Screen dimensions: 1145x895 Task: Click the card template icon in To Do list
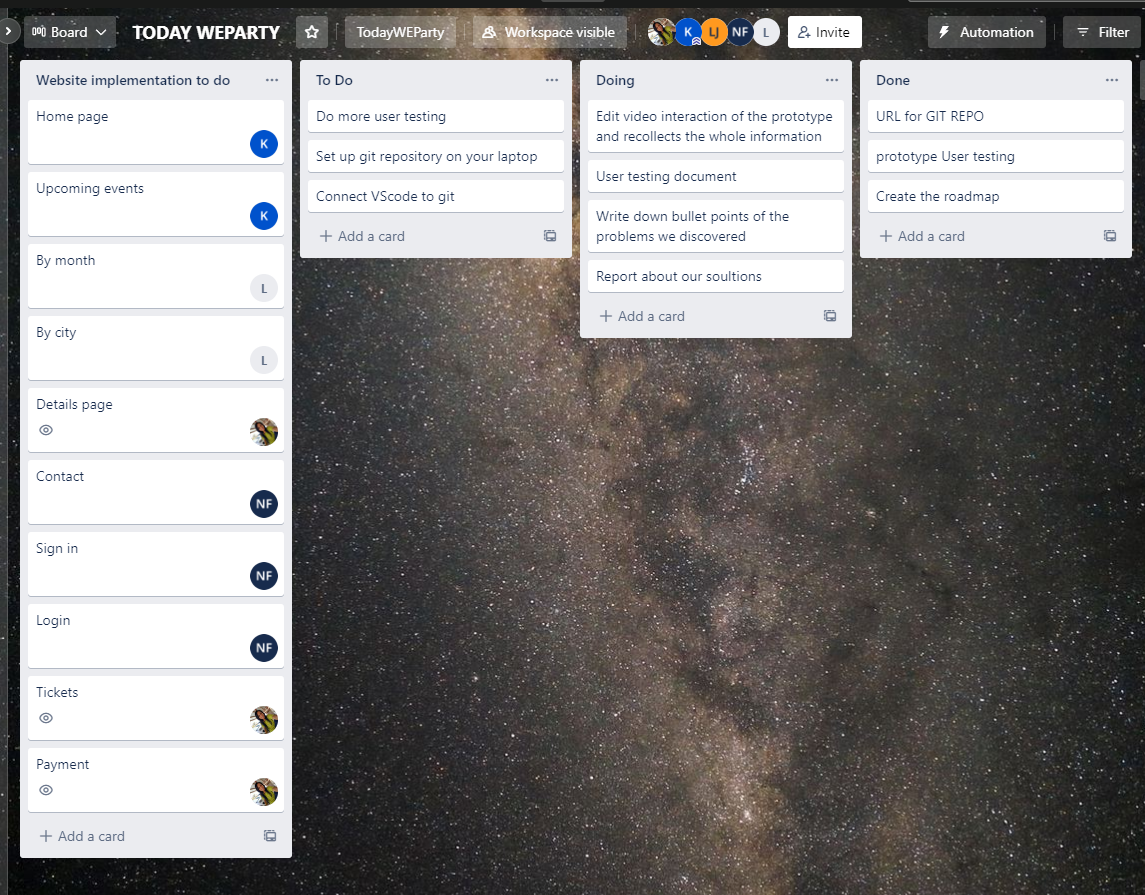click(x=550, y=235)
